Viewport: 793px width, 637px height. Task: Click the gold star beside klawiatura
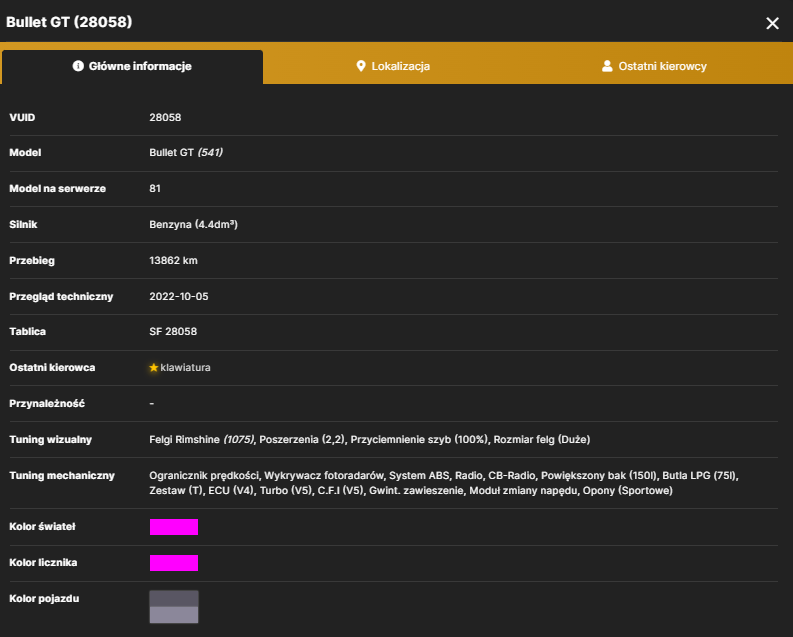point(154,368)
